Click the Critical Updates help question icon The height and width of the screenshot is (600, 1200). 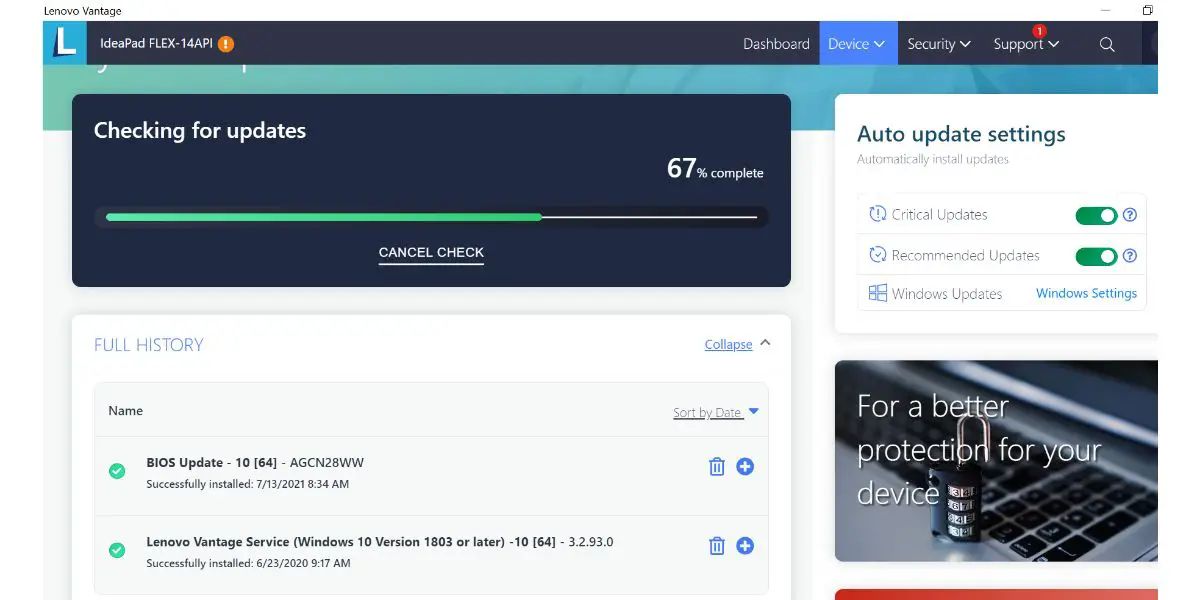point(1130,215)
